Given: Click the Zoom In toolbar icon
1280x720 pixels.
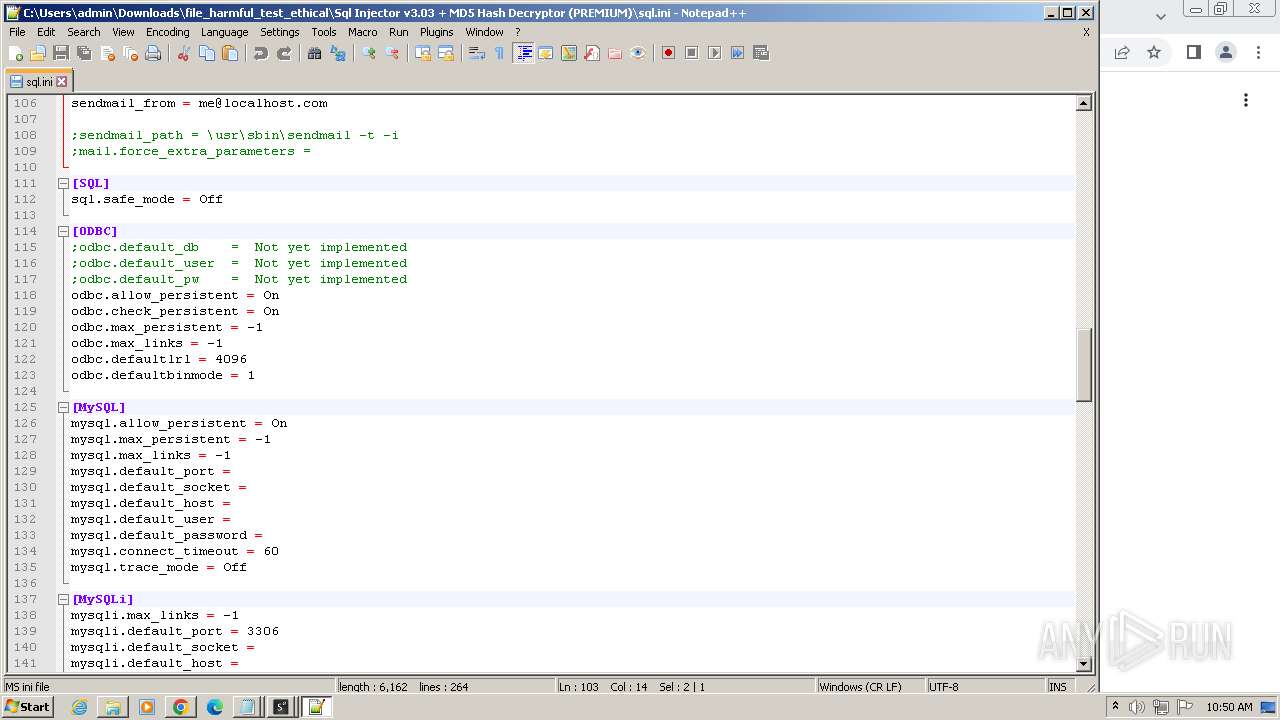Looking at the screenshot, I should (369, 53).
